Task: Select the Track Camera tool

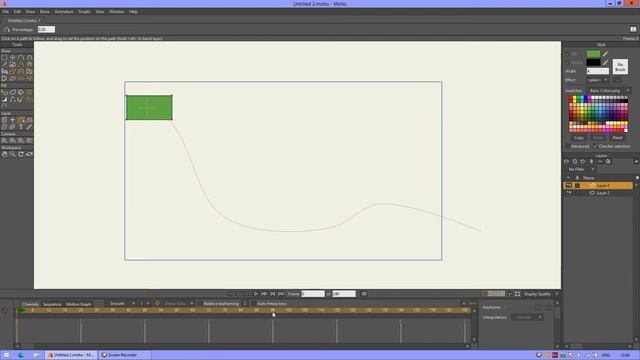Action: pyautogui.click(x=4, y=140)
